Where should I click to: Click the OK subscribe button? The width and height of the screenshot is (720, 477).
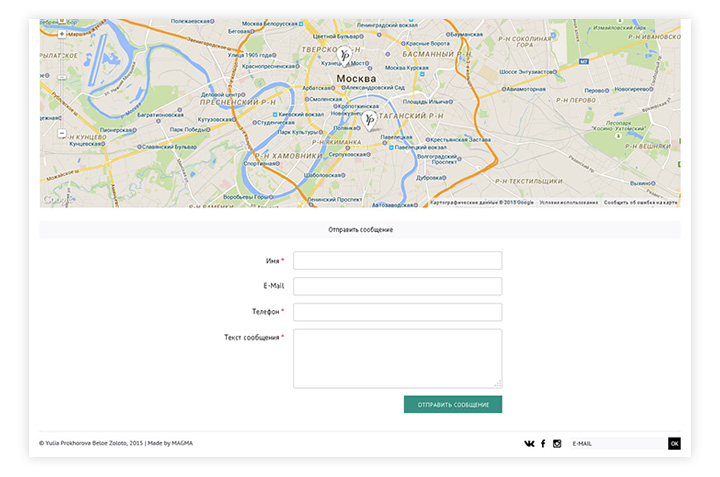tap(674, 443)
